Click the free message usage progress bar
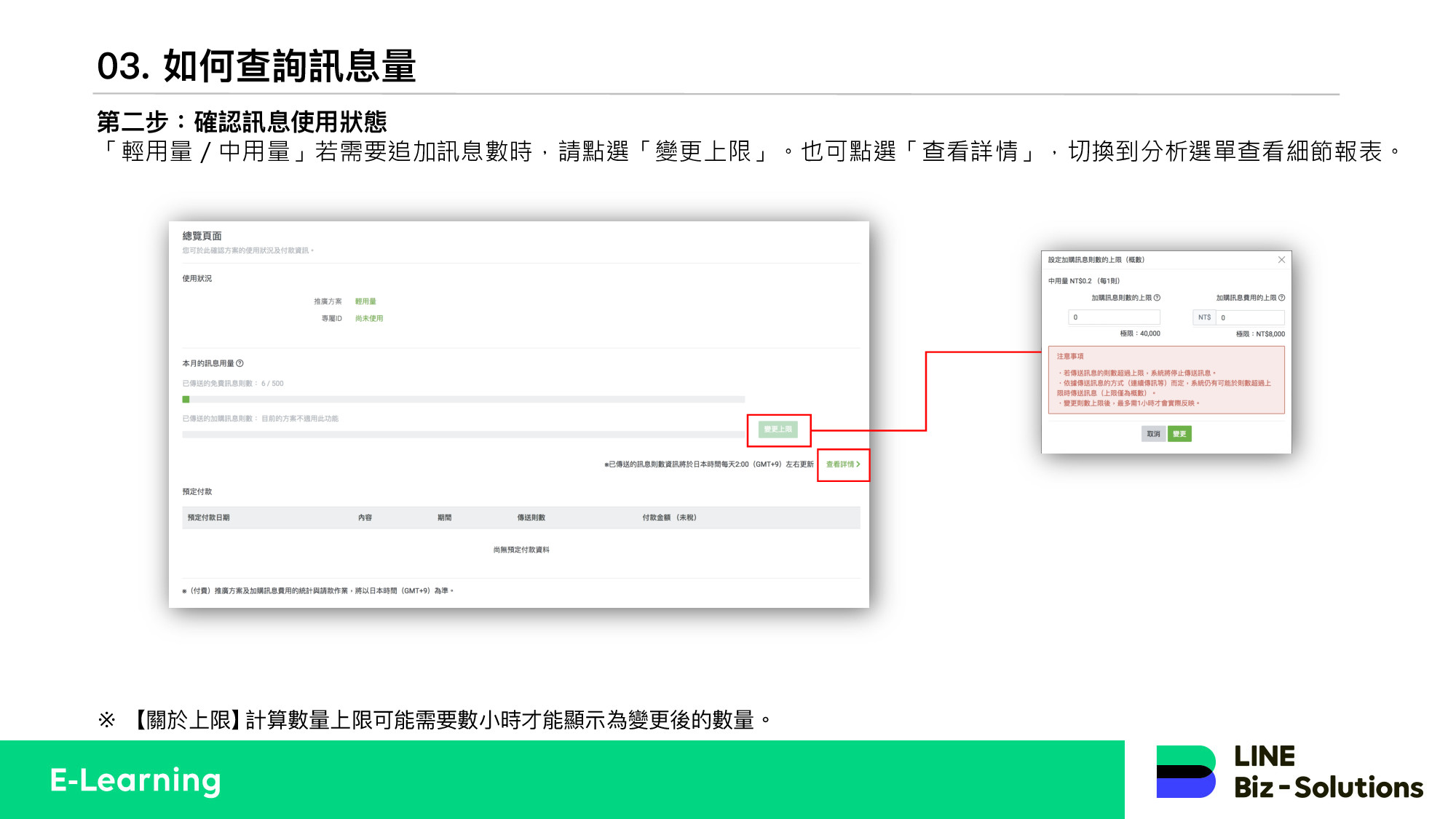The width and height of the screenshot is (1456, 819). point(463,399)
